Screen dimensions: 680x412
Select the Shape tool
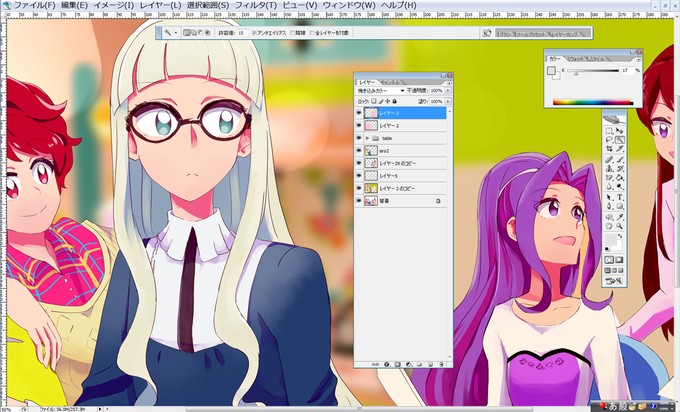pyautogui.click(x=620, y=207)
